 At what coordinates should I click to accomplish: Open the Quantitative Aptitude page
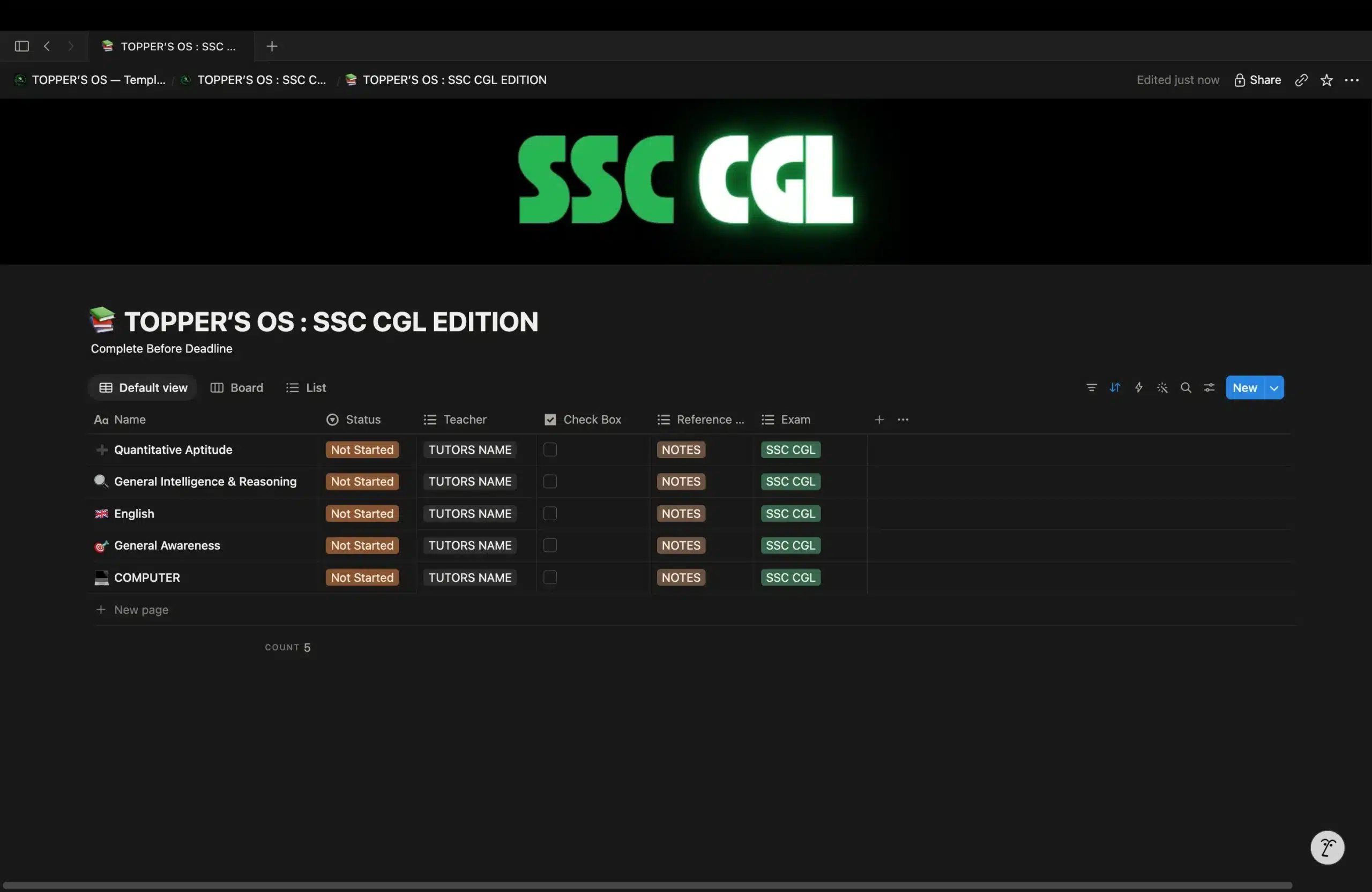click(173, 449)
